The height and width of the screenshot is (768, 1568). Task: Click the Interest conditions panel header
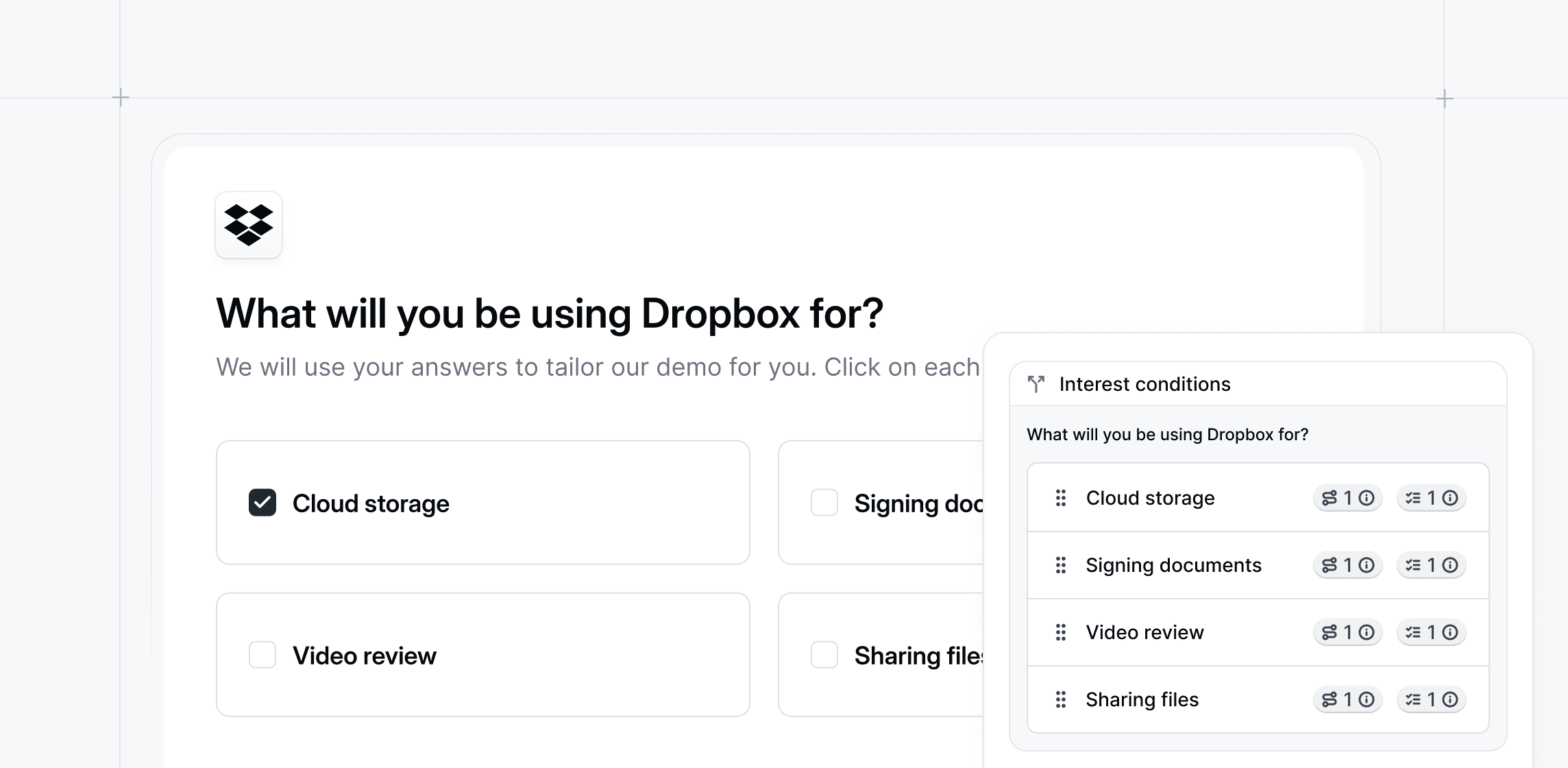[1258, 384]
